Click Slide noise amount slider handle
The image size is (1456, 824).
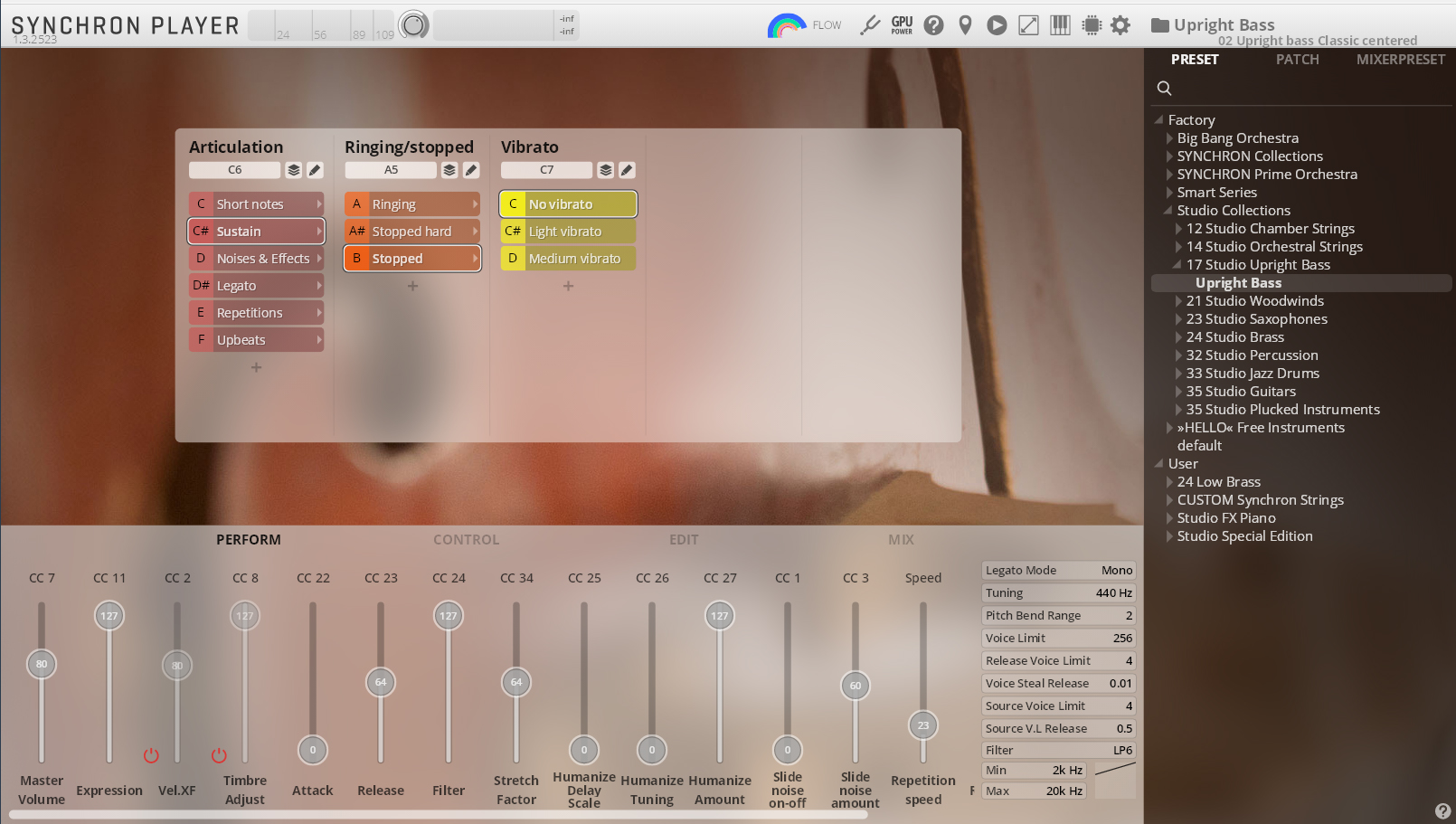[x=856, y=686]
